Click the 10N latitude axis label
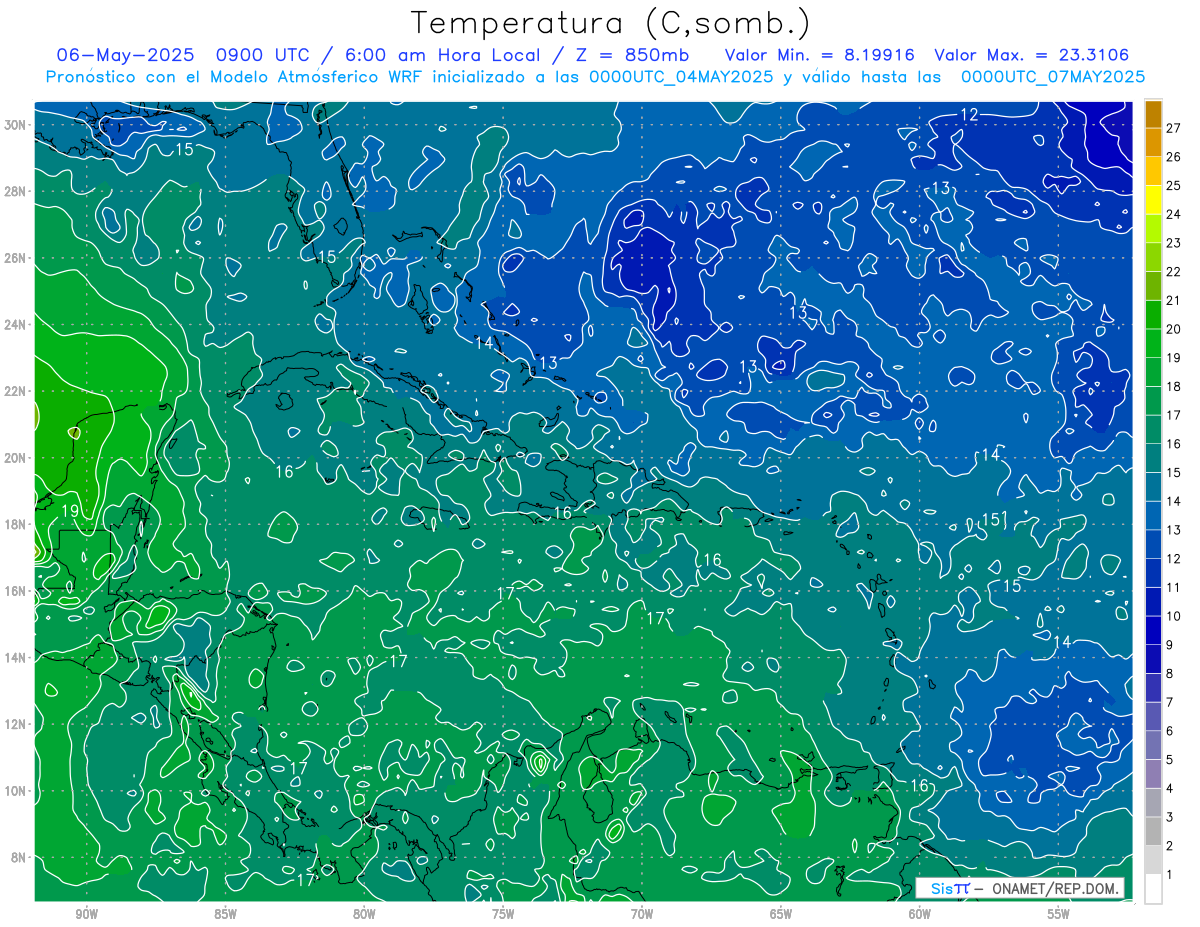 (15, 791)
